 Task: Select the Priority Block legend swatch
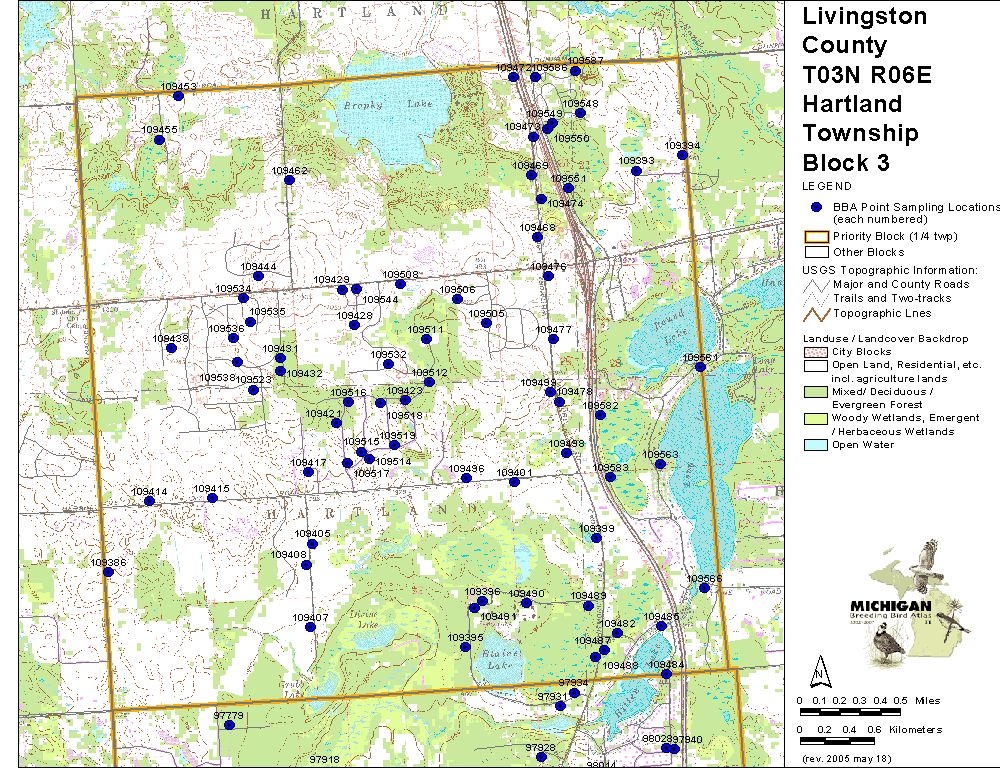(817, 236)
